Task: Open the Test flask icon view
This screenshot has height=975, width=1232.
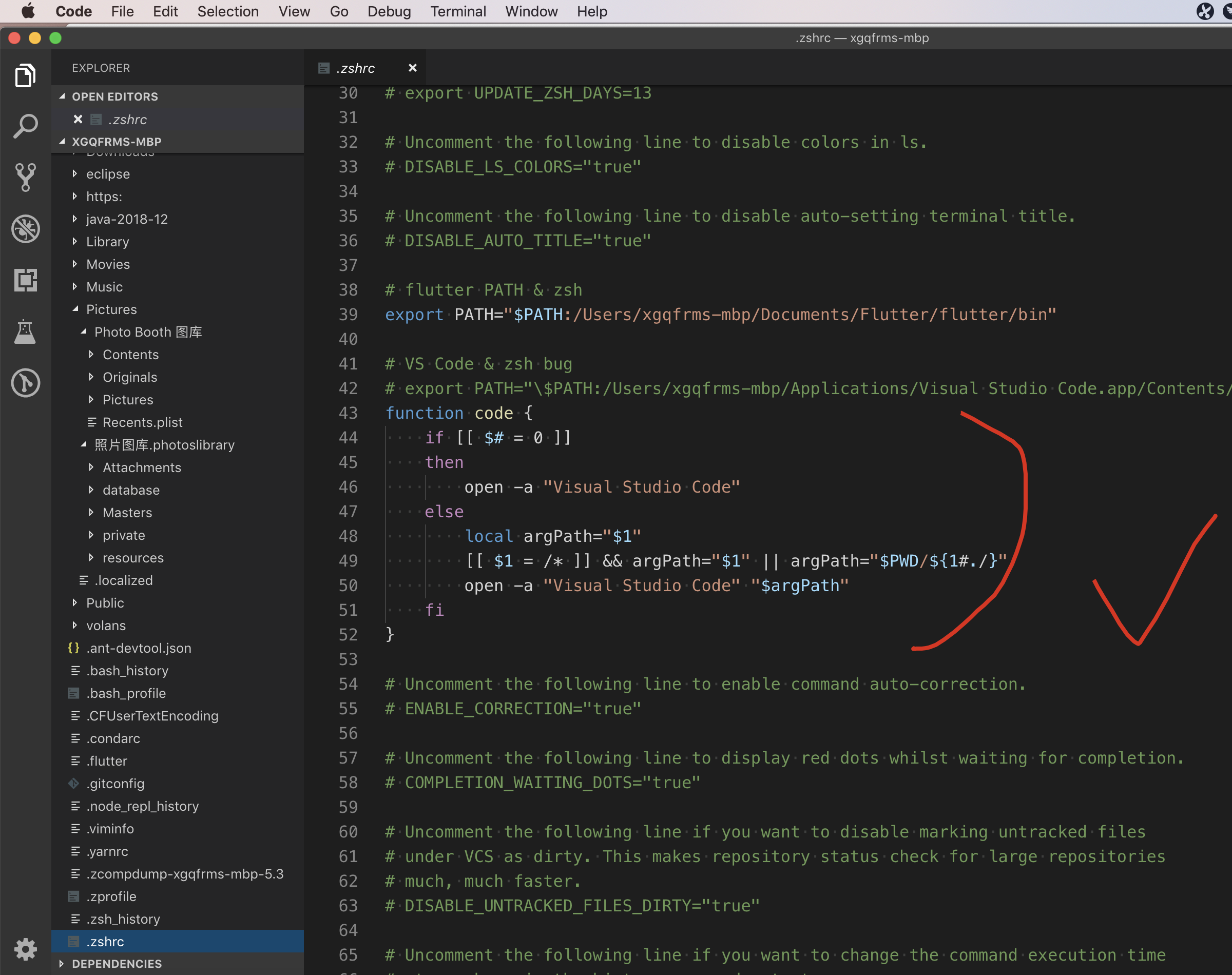Action: pyautogui.click(x=25, y=331)
